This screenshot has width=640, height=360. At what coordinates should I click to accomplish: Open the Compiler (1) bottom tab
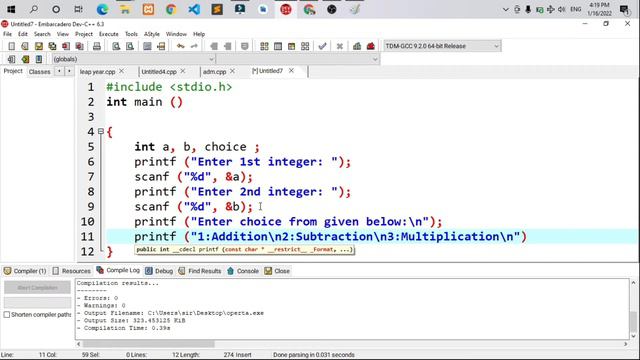pyautogui.click(x=25, y=271)
